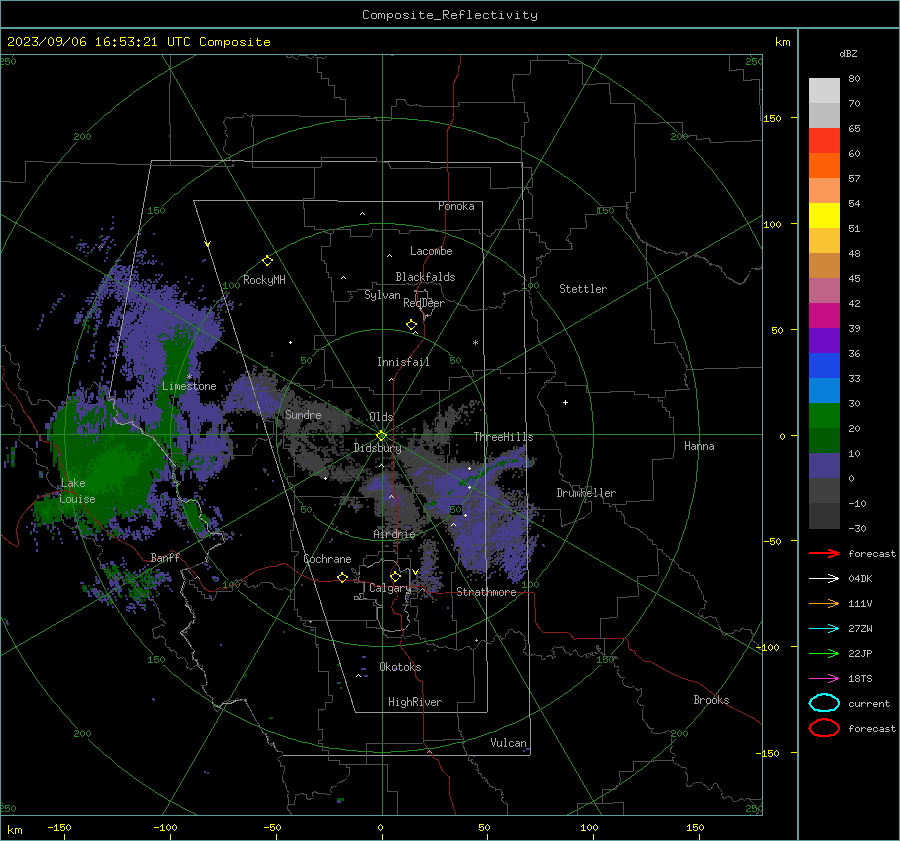Select the bright green 30 dBZ swatch

(824, 415)
